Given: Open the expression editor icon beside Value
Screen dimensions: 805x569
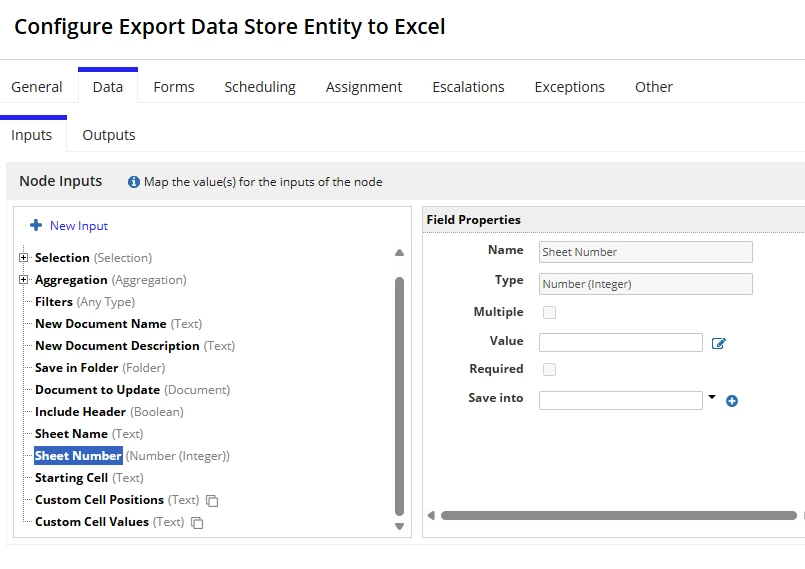Looking at the screenshot, I should click(719, 343).
